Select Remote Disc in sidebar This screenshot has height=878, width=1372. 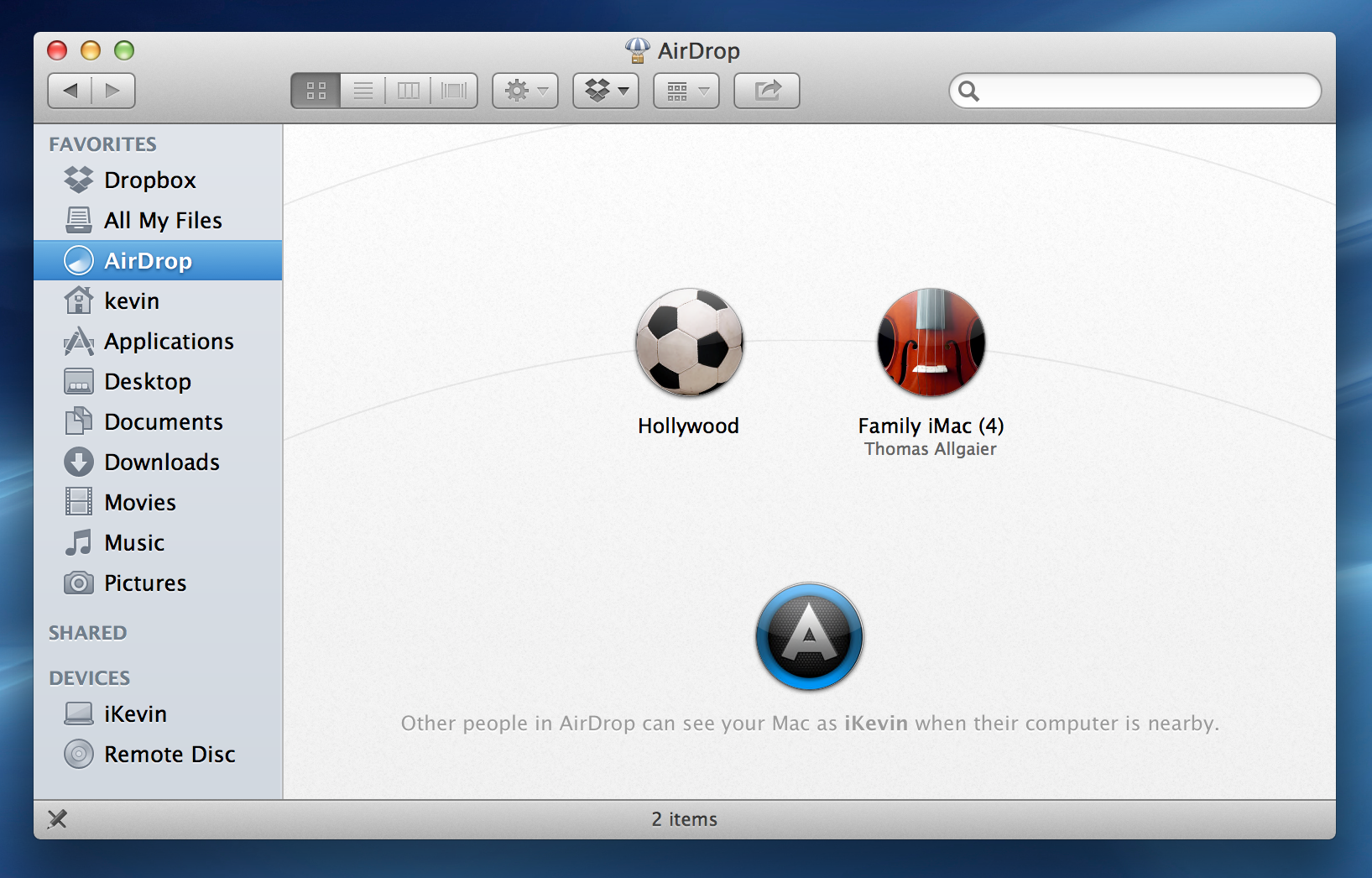[x=158, y=754]
